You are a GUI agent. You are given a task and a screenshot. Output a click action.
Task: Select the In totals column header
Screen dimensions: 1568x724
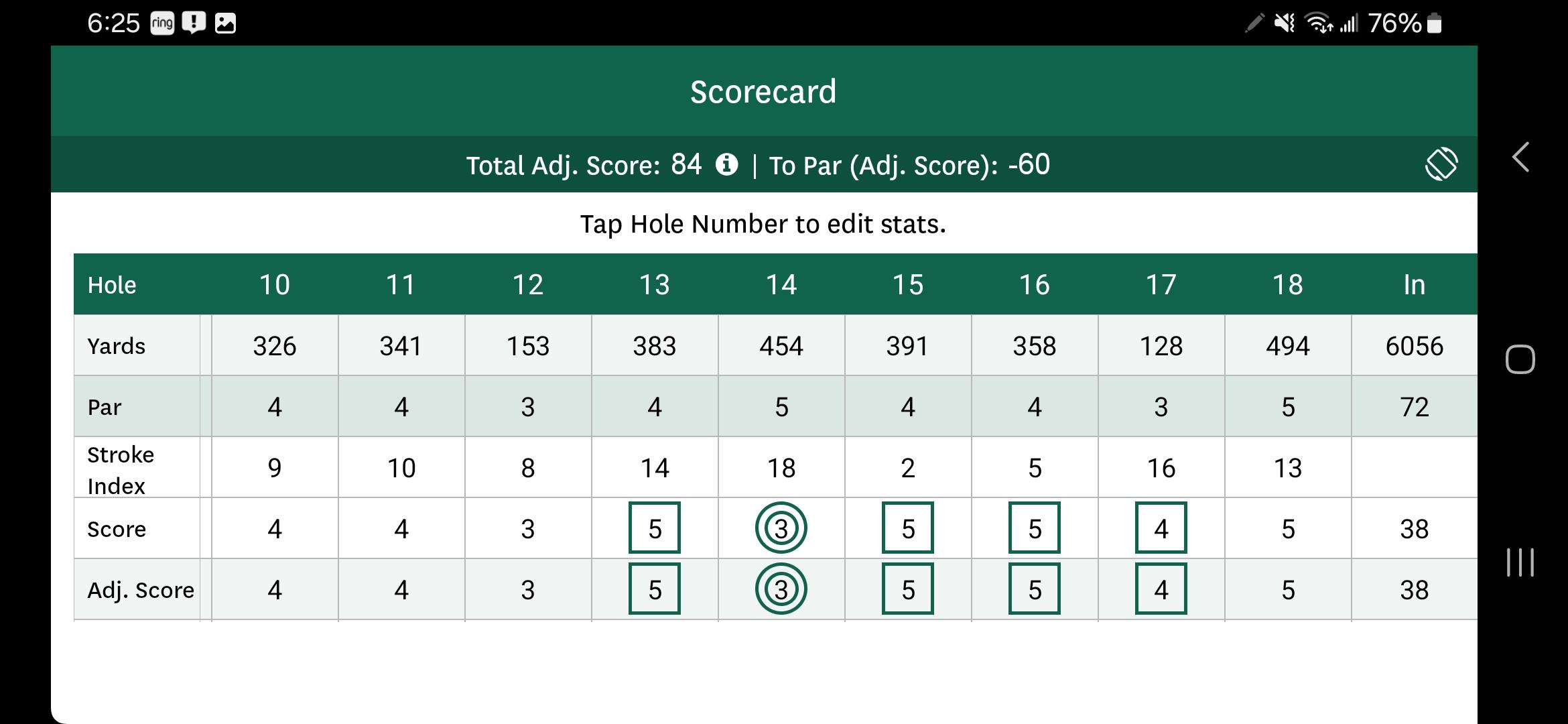tap(1413, 284)
